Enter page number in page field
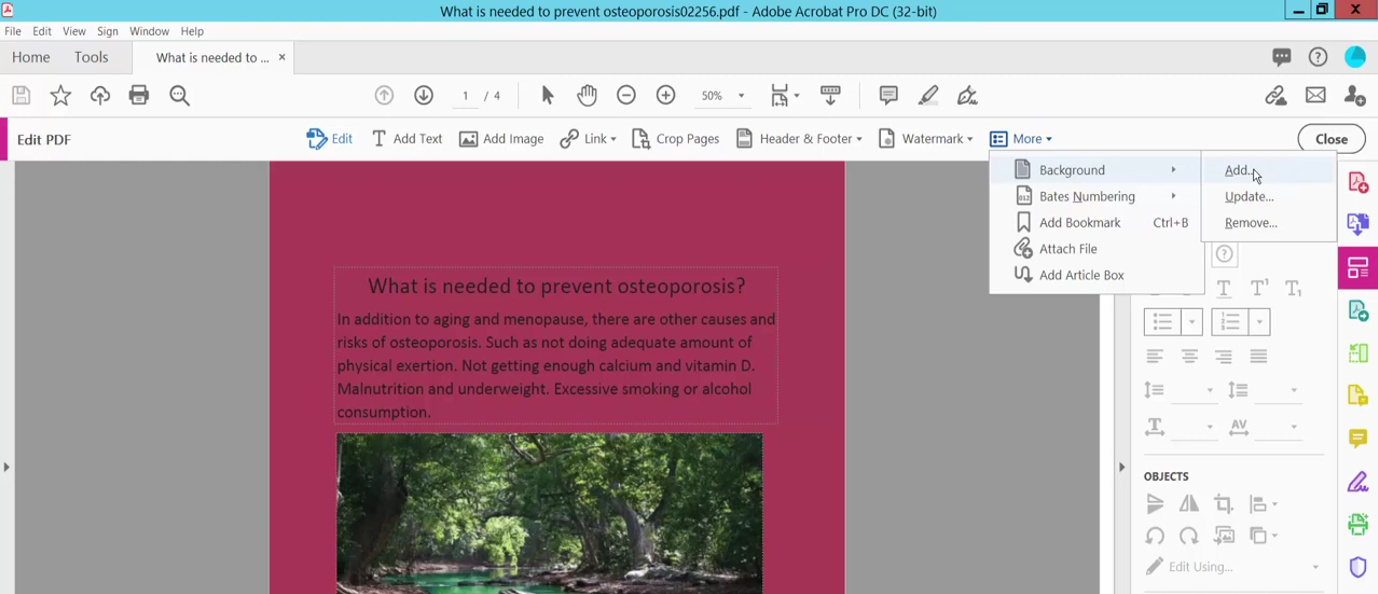Screen dimensions: 1378x594 click(465, 96)
